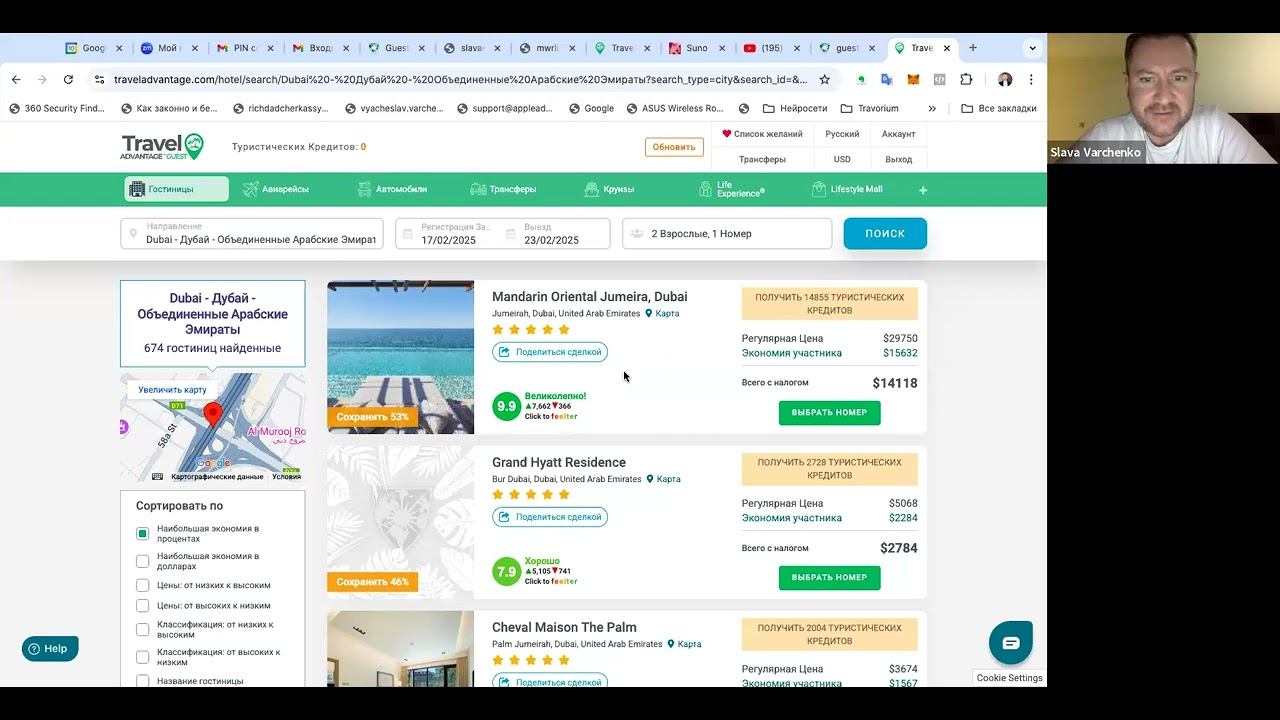Switch to the 'PIN c' Gmail tab
Image resolution: width=1280 pixels, height=720 pixels.
pos(245,48)
